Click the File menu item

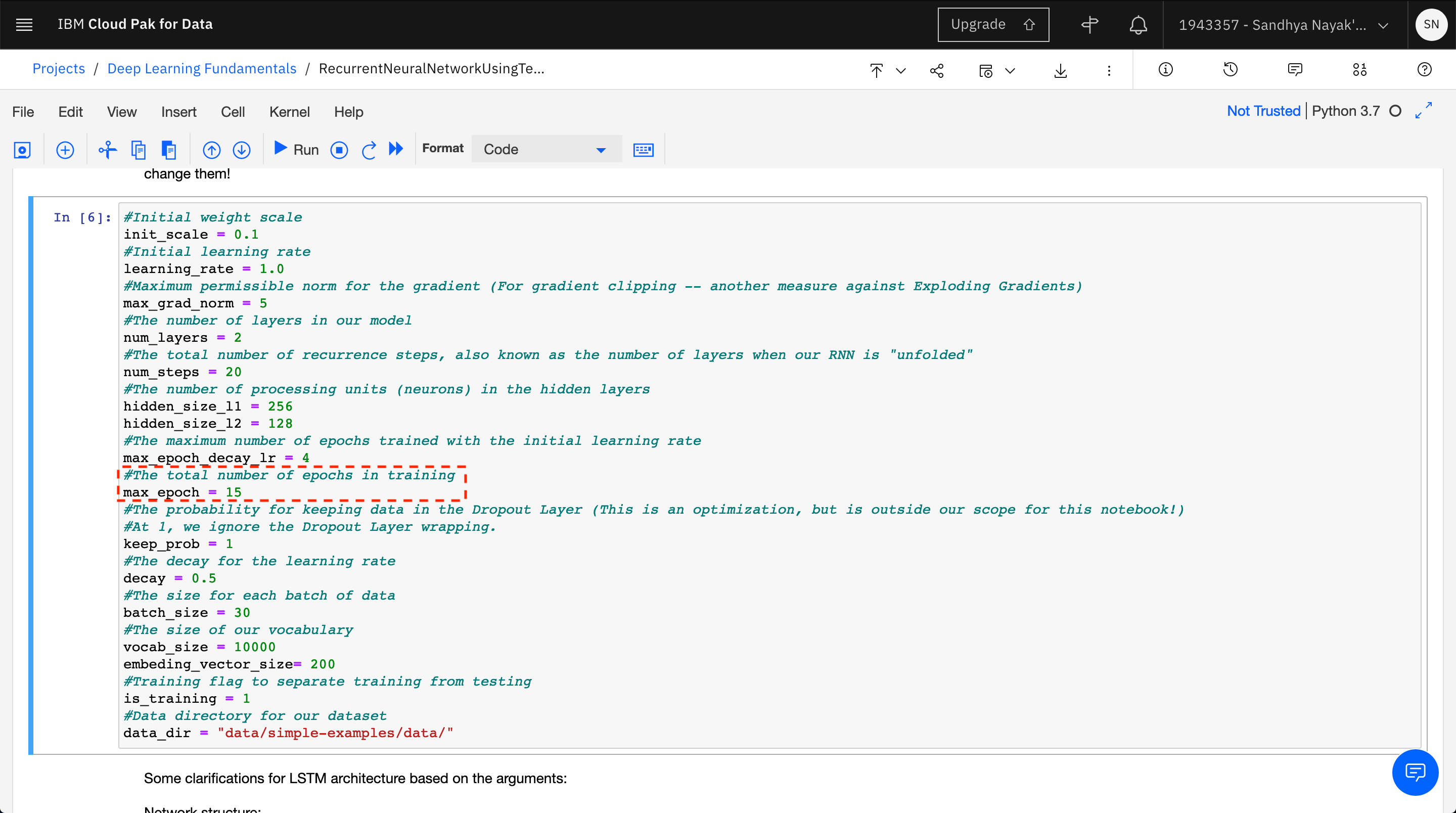click(23, 111)
